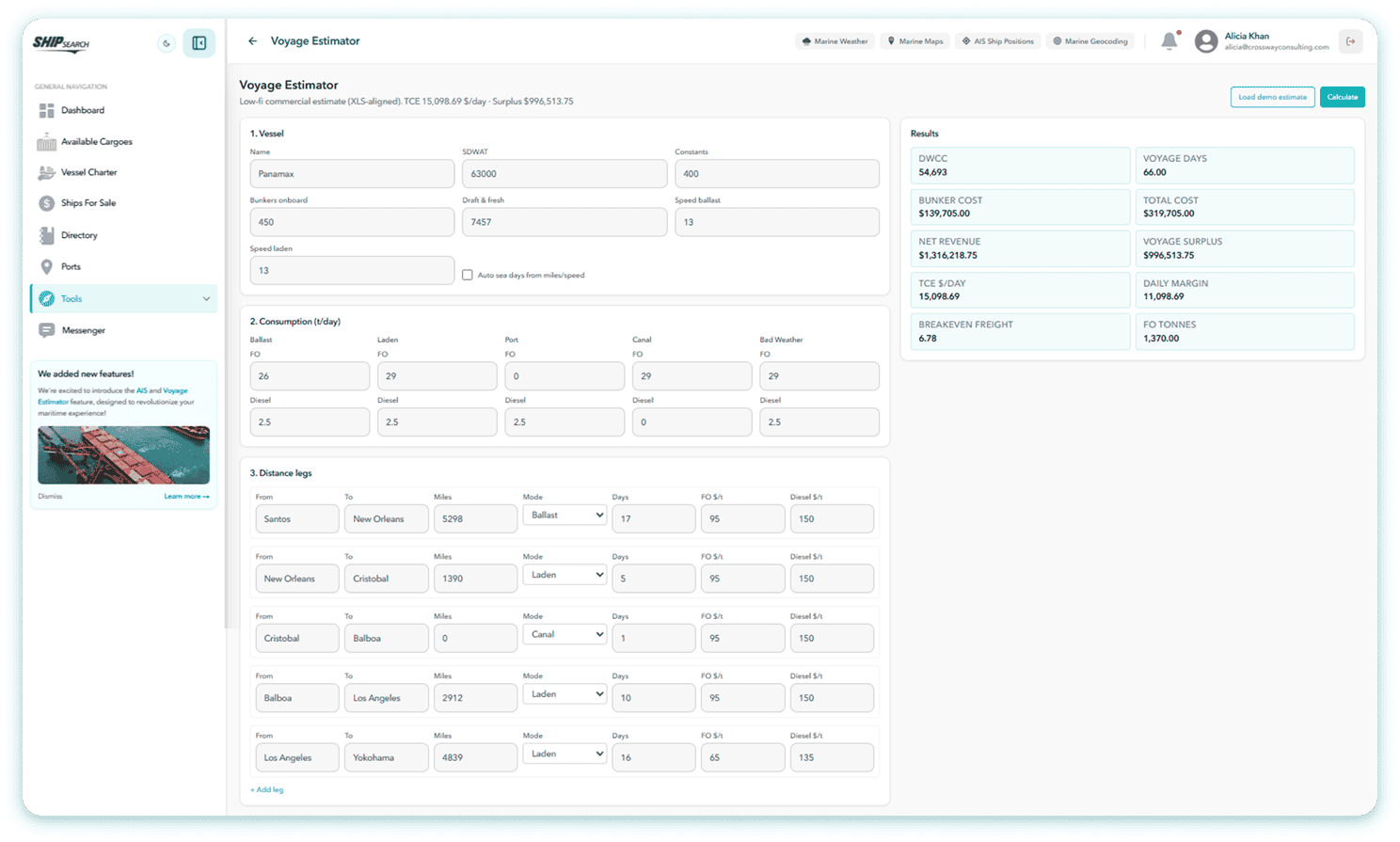Open Messenger in sidebar
Screen dimensions: 1400x842
tap(124, 330)
